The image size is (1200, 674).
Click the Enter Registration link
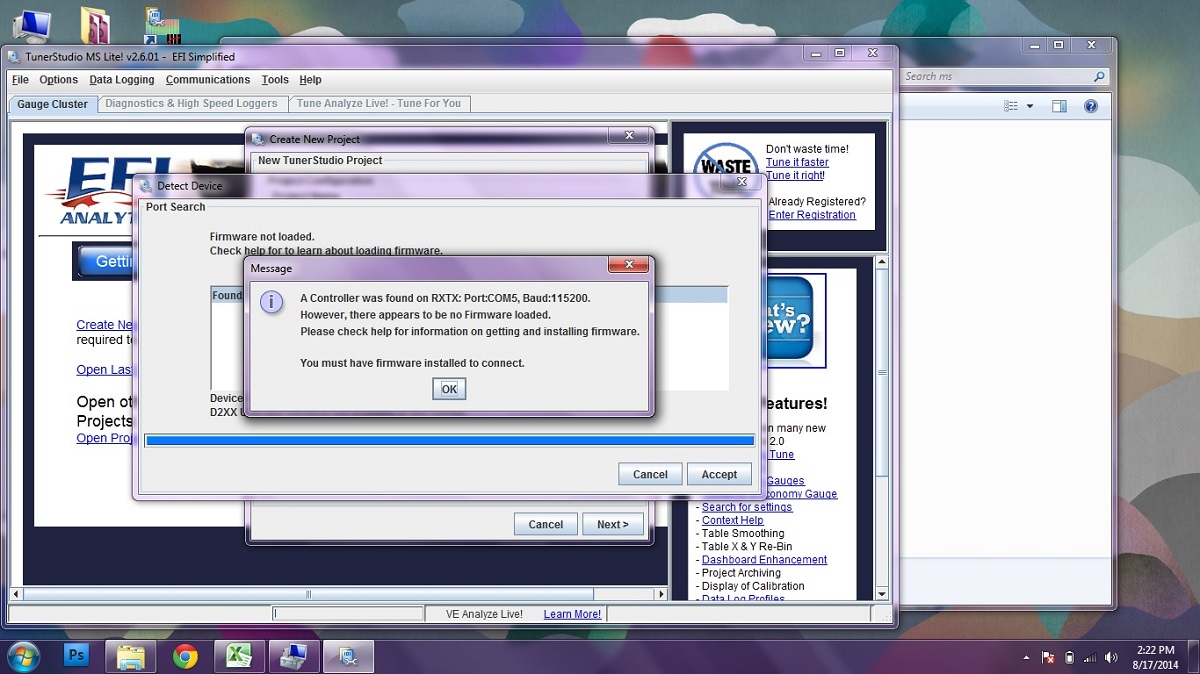pyautogui.click(x=812, y=215)
